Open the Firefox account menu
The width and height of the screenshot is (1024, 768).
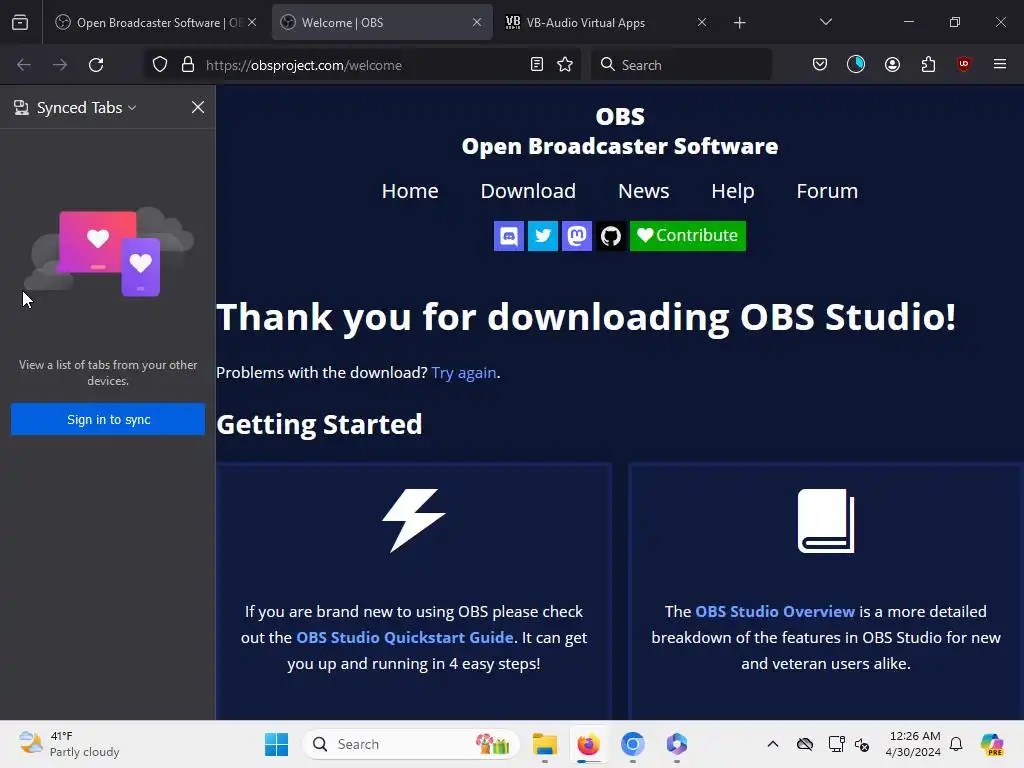[x=892, y=64]
